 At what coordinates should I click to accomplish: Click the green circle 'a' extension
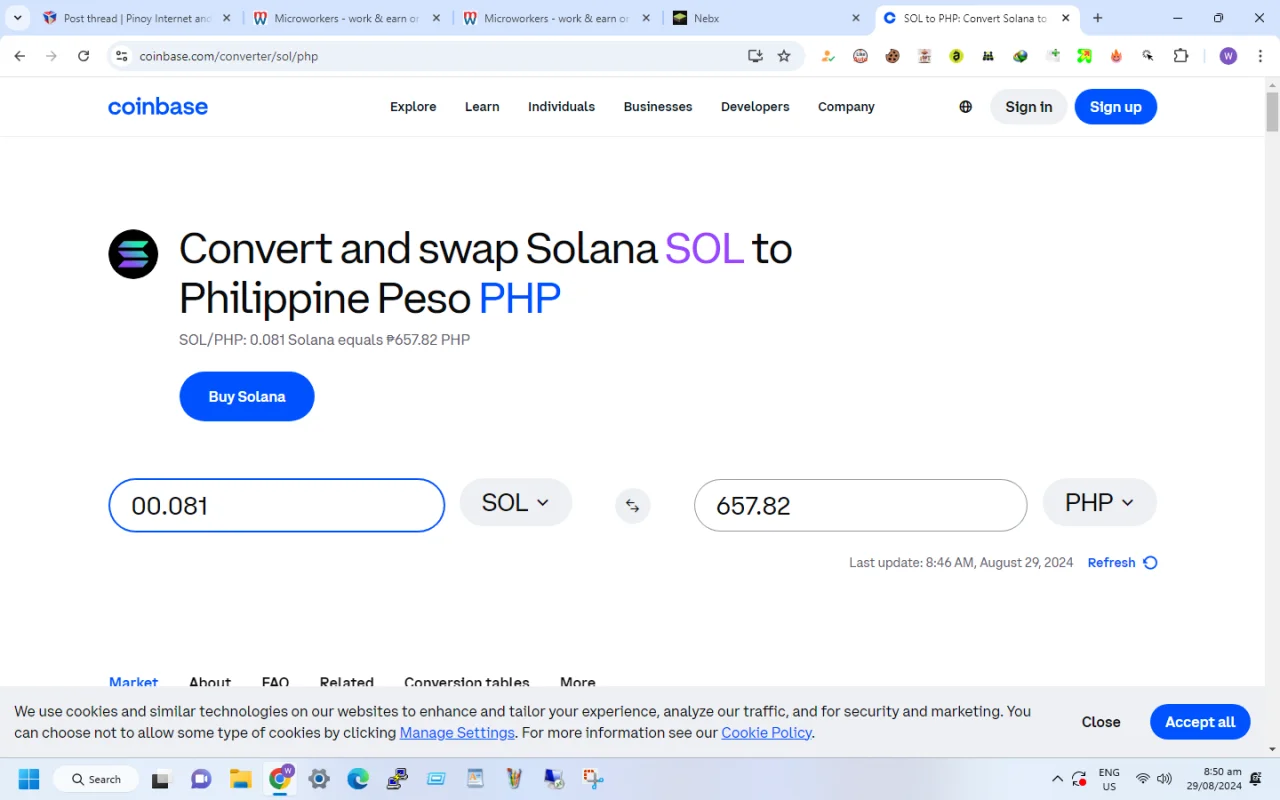tap(956, 56)
